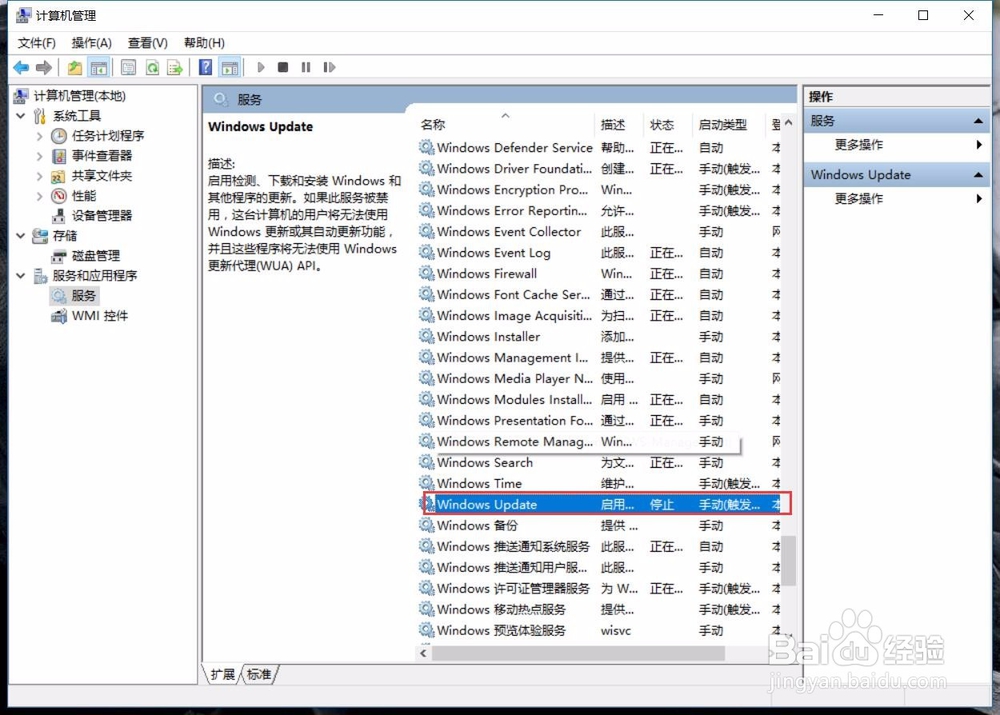Open the Help question mark icon
Image resolution: width=1000 pixels, height=715 pixels.
205,67
